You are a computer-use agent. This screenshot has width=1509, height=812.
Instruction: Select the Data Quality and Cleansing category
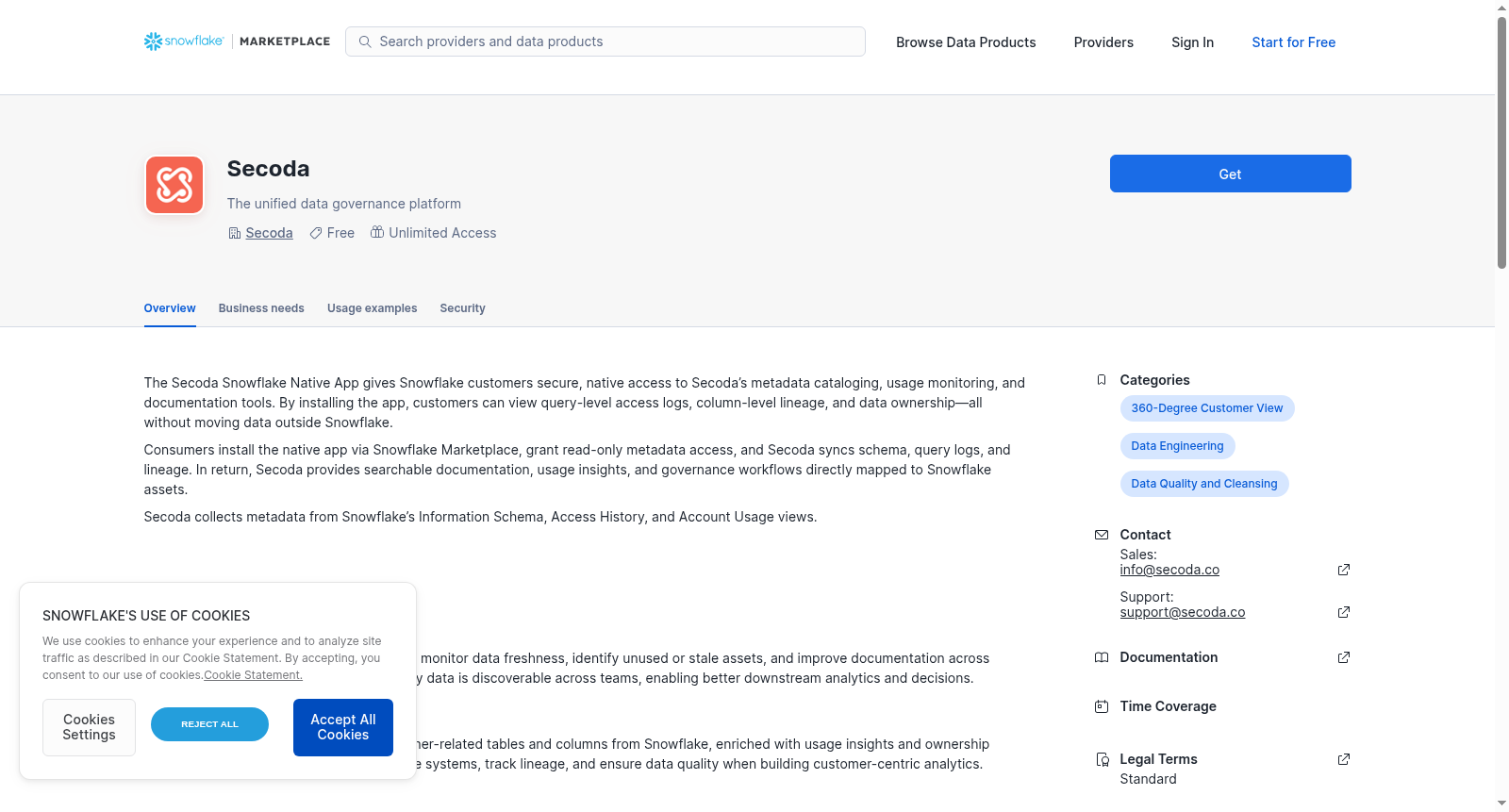(1204, 484)
